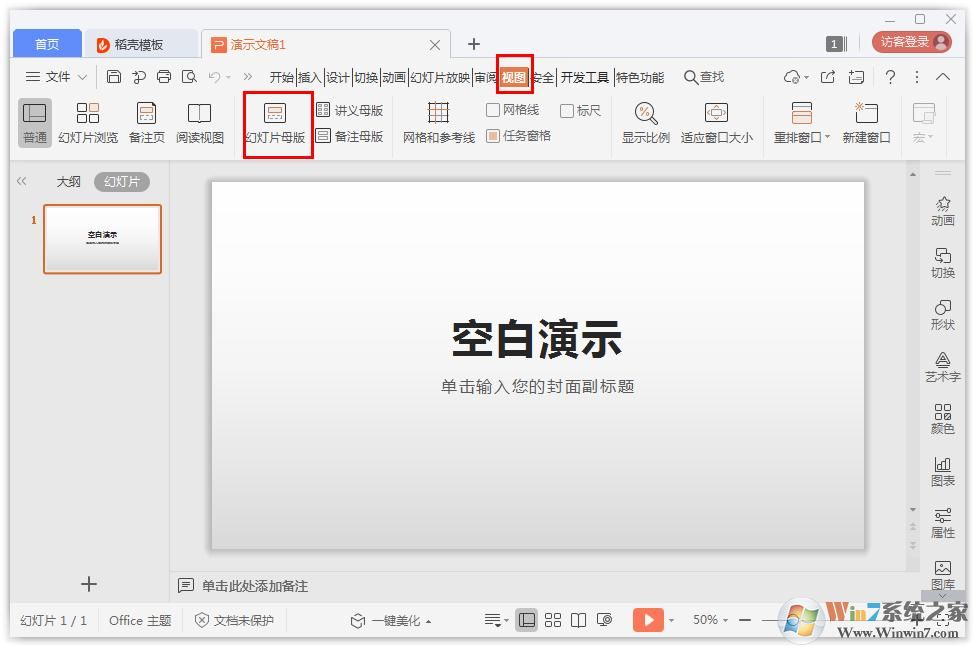Open the Animation panel (动画) in right sidebar

coord(942,211)
